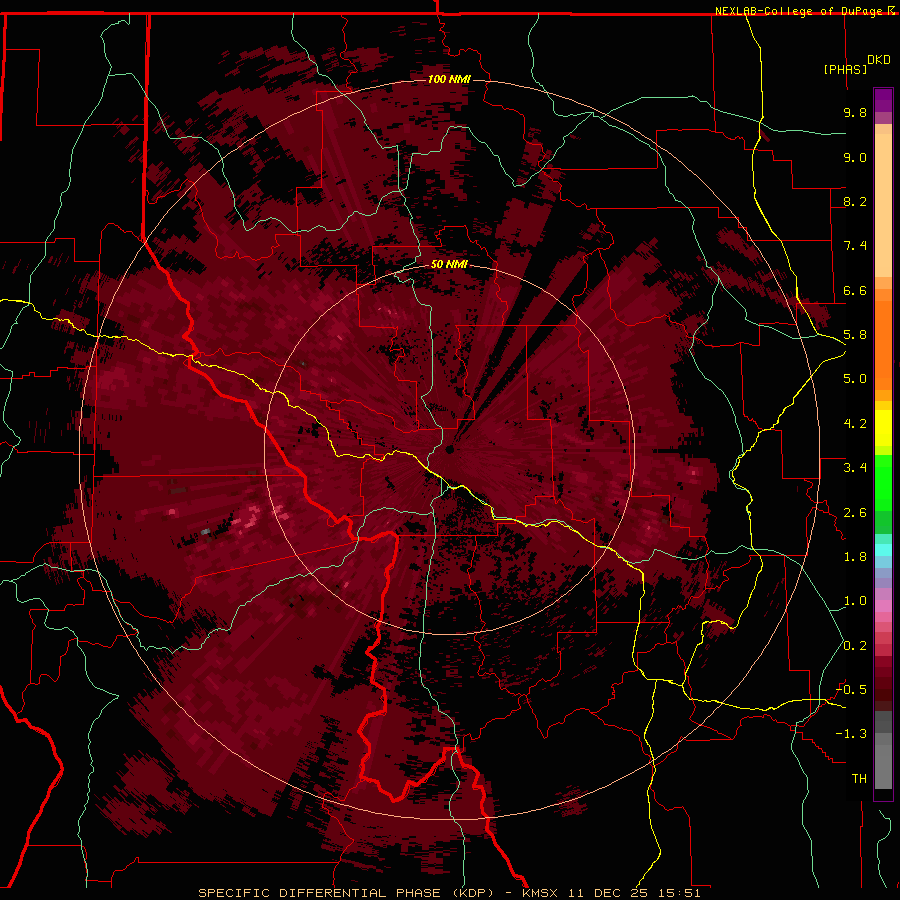Click the NEXLAB-College of DuPage label
This screenshot has width=900, height=900.
[x=805, y=11]
